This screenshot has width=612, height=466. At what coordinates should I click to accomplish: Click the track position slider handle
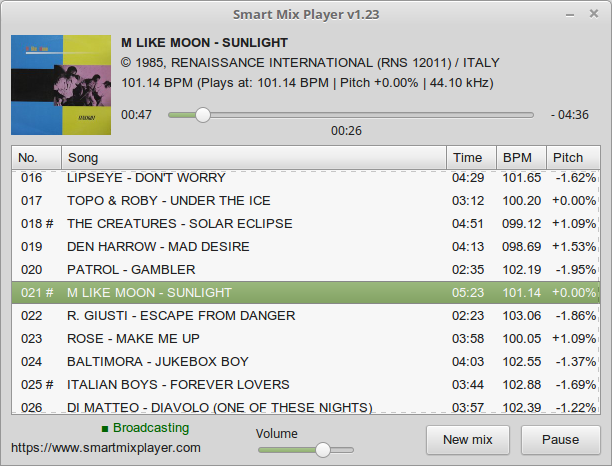203,115
